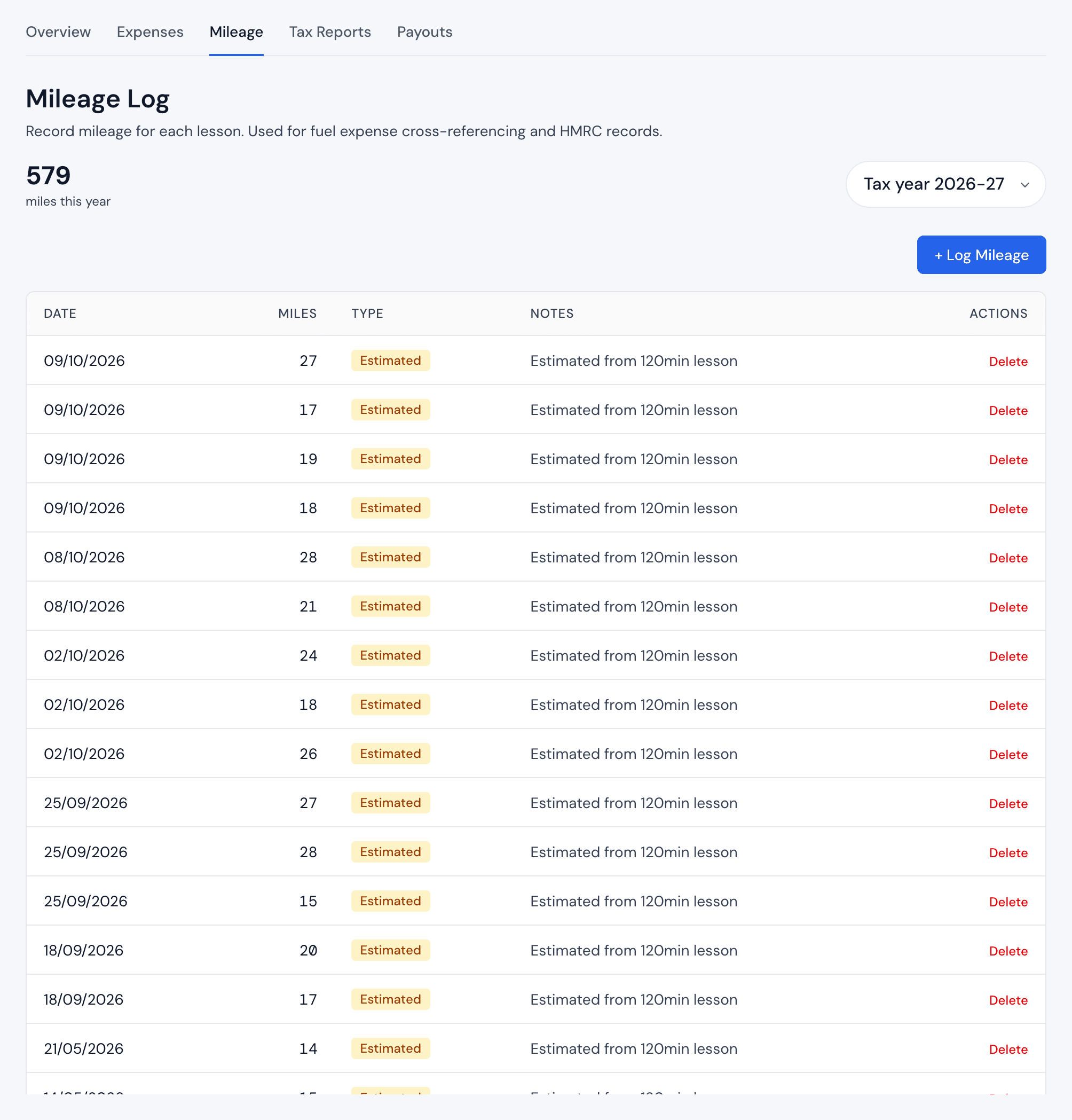Click the Mileage Log heading
The image size is (1072, 1120).
pos(98,98)
